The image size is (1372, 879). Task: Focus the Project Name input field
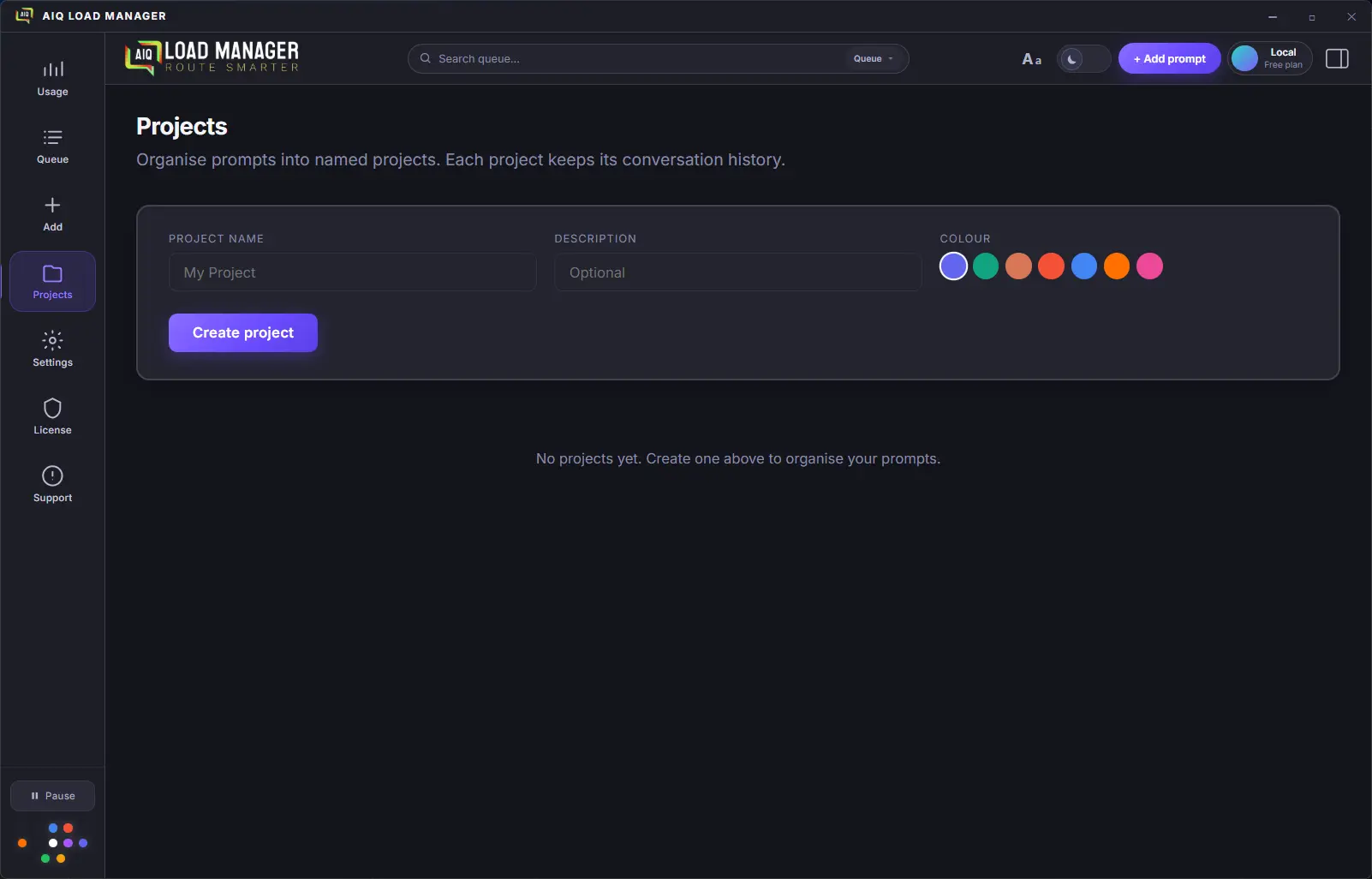pyautogui.click(x=353, y=272)
